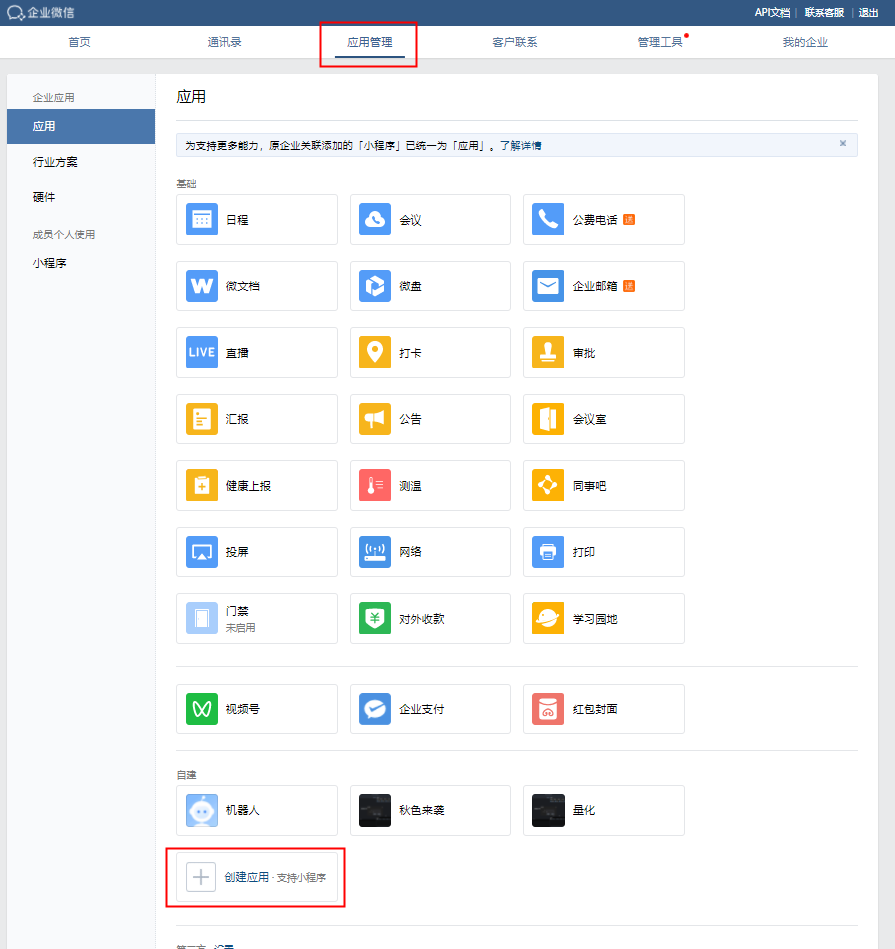Screen dimensions: 895x949
Task: Open the 直播 LIVE app icon
Action: coord(202,352)
